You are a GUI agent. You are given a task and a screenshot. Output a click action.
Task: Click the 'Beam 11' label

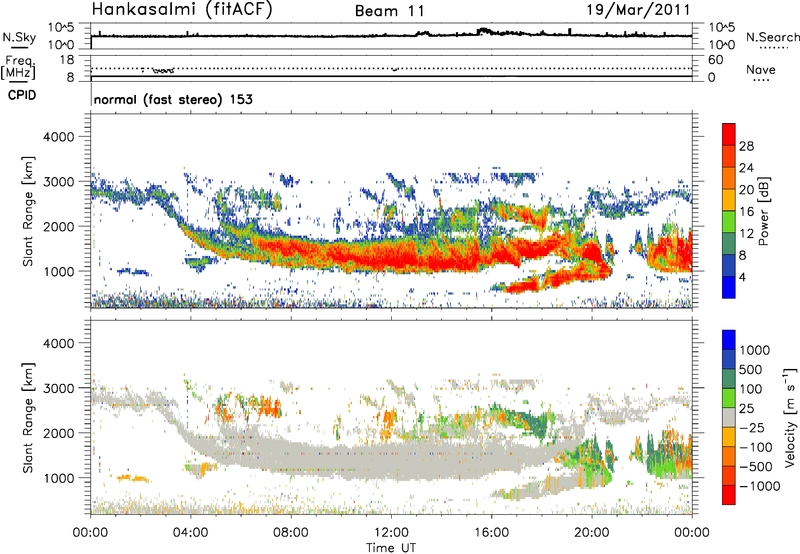click(389, 11)
